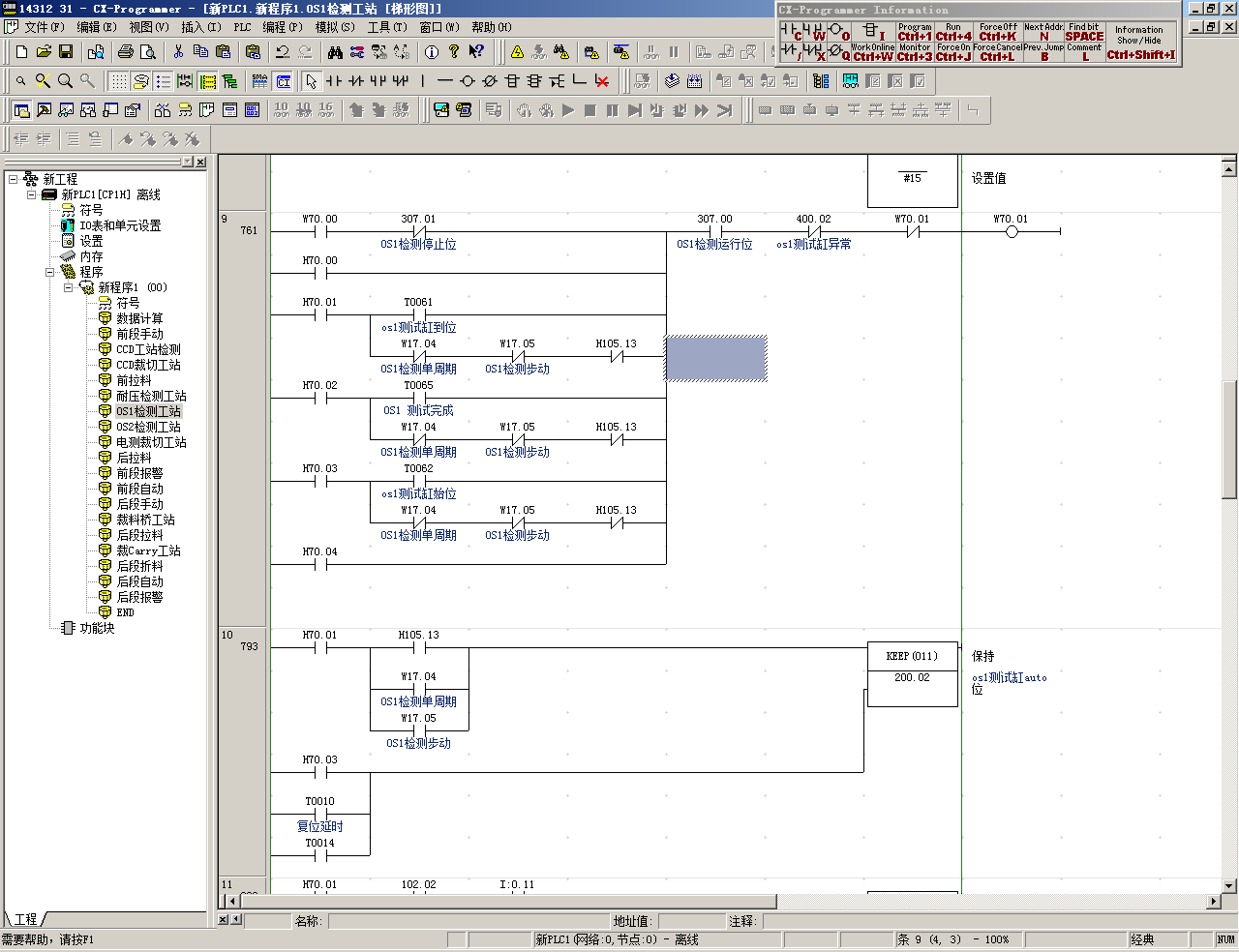The height and width of the screenshot is (952, 1239).
Task: Collapse the 新工程 root tree node
Action: click(x=13, y=179)
